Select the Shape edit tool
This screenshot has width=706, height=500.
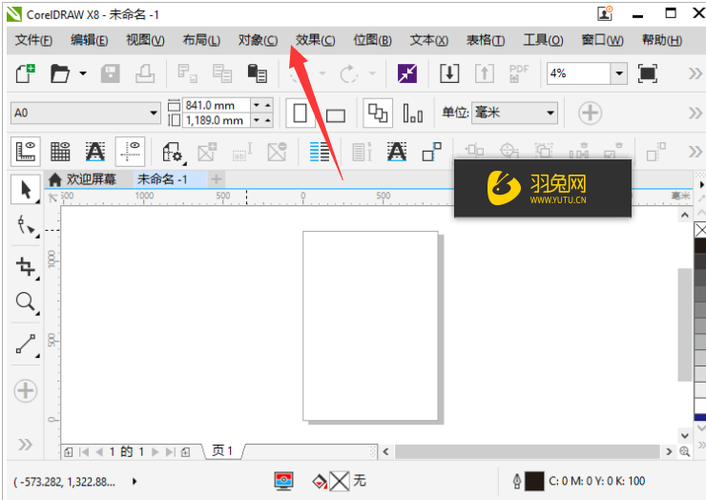click(26, 225)
